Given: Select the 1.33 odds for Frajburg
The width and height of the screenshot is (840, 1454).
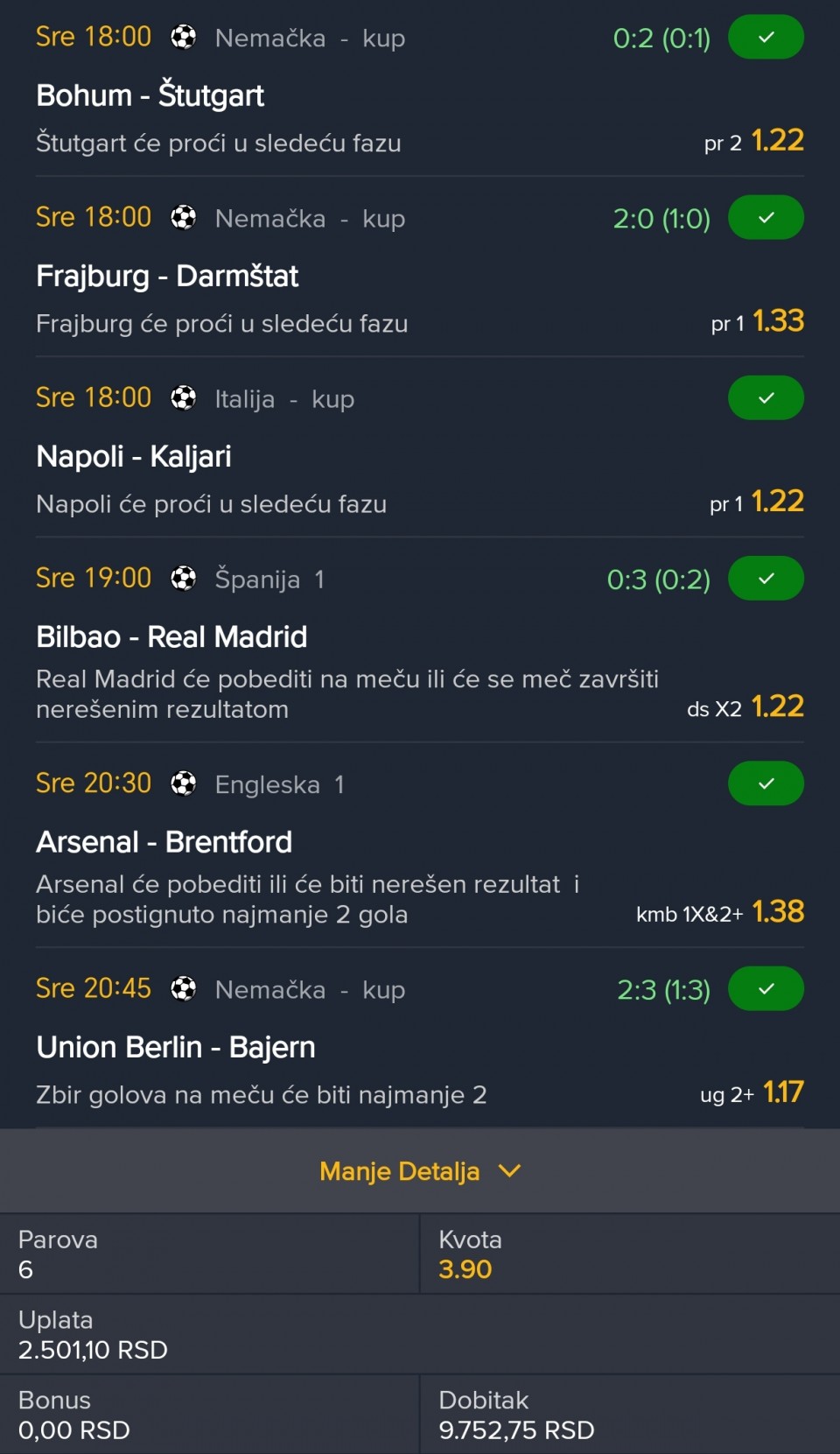Looking at the screenshot, I should pos(778,321).
